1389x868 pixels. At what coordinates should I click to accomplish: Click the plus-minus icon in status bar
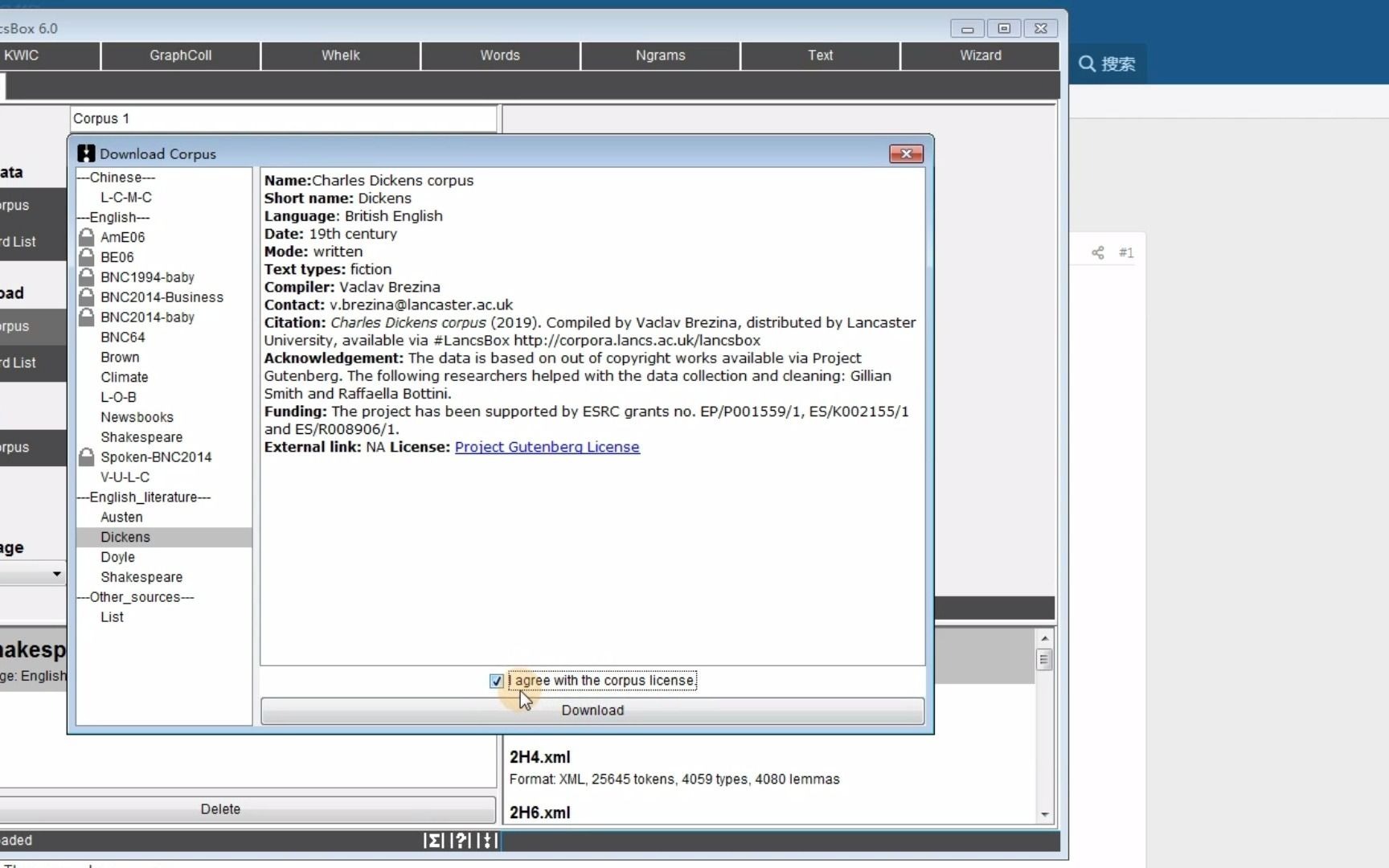(487, 841)
